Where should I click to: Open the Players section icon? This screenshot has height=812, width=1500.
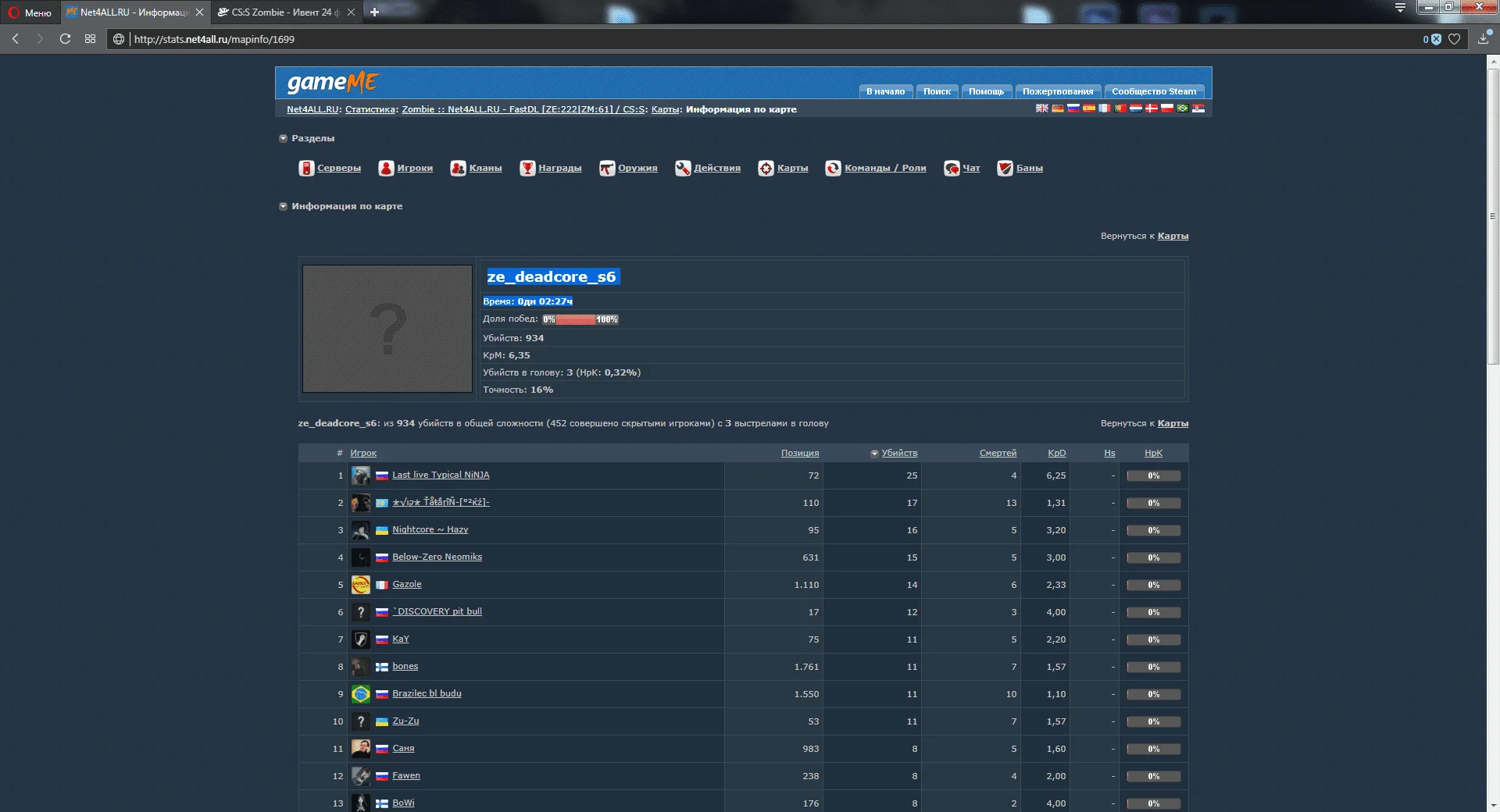click(x=386, y=169)
